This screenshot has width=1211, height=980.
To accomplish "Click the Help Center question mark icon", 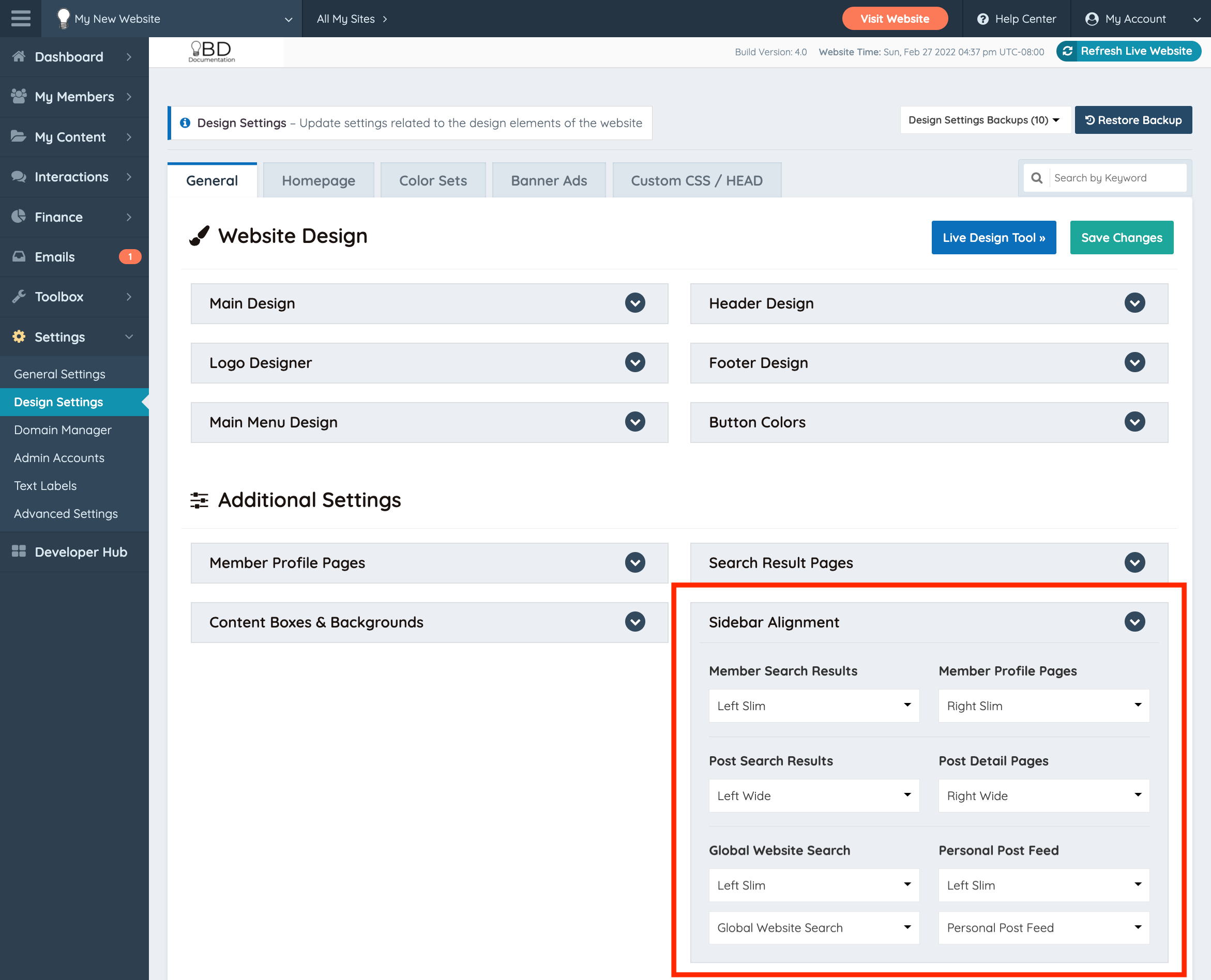I will click(x=982, y=19).
